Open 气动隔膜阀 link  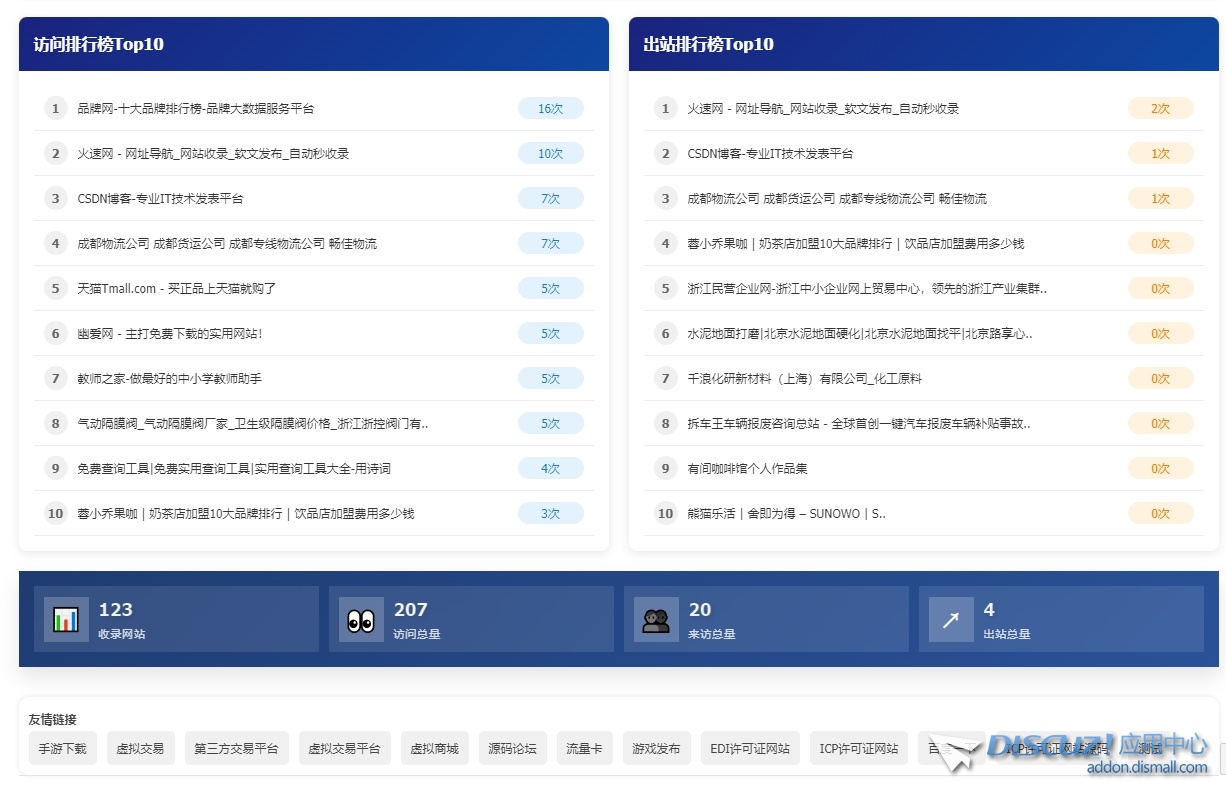[x=253, y=423]
